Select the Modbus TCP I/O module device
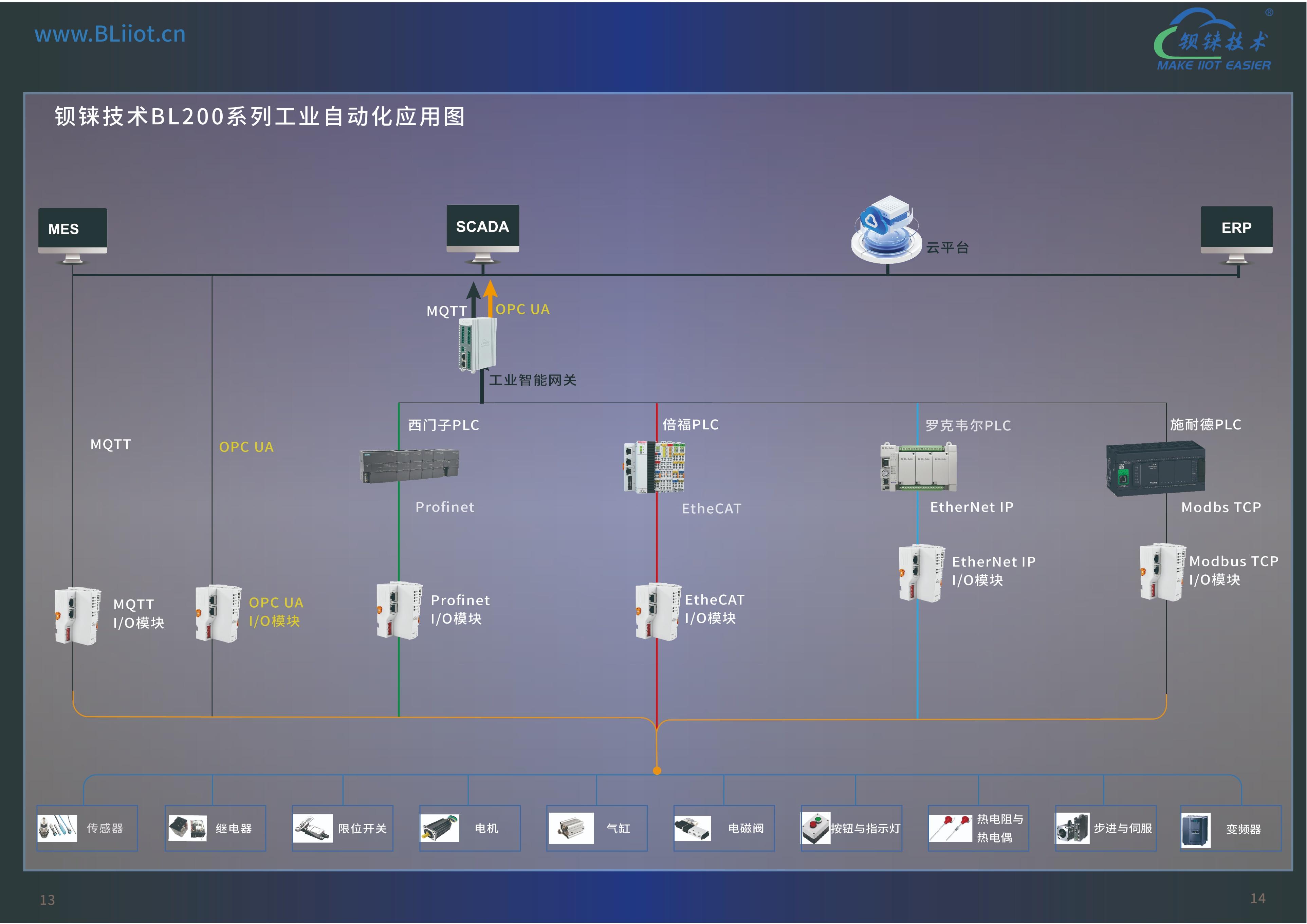Screen dimensions: 1307x924 [x=1163, y=572]
